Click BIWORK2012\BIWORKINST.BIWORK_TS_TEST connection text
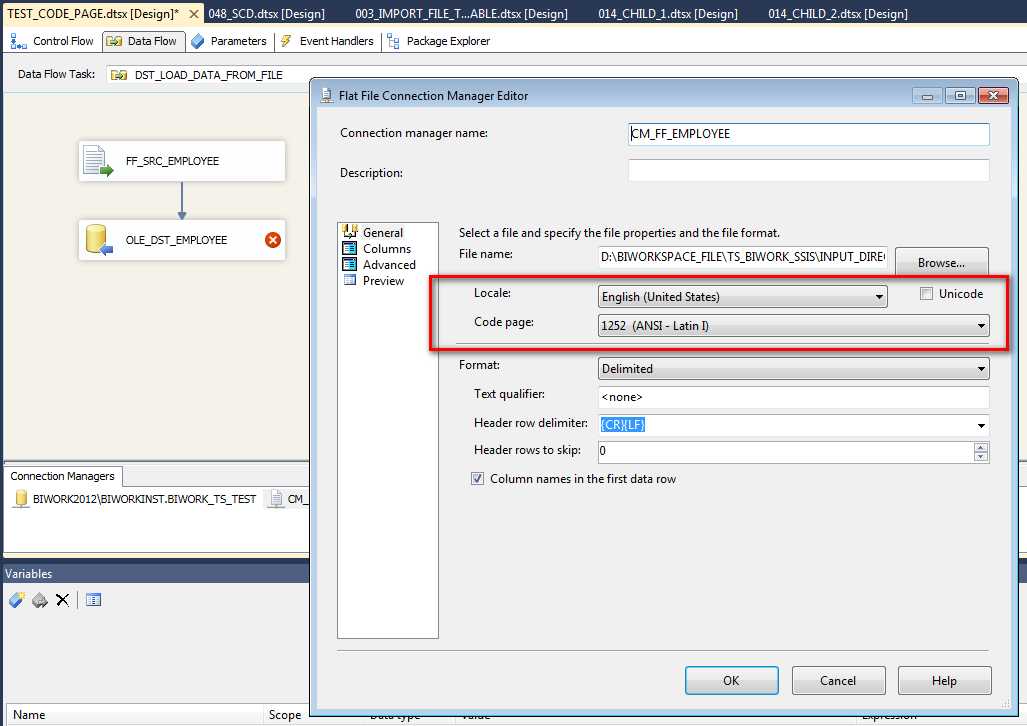 [x=144, y=499]
